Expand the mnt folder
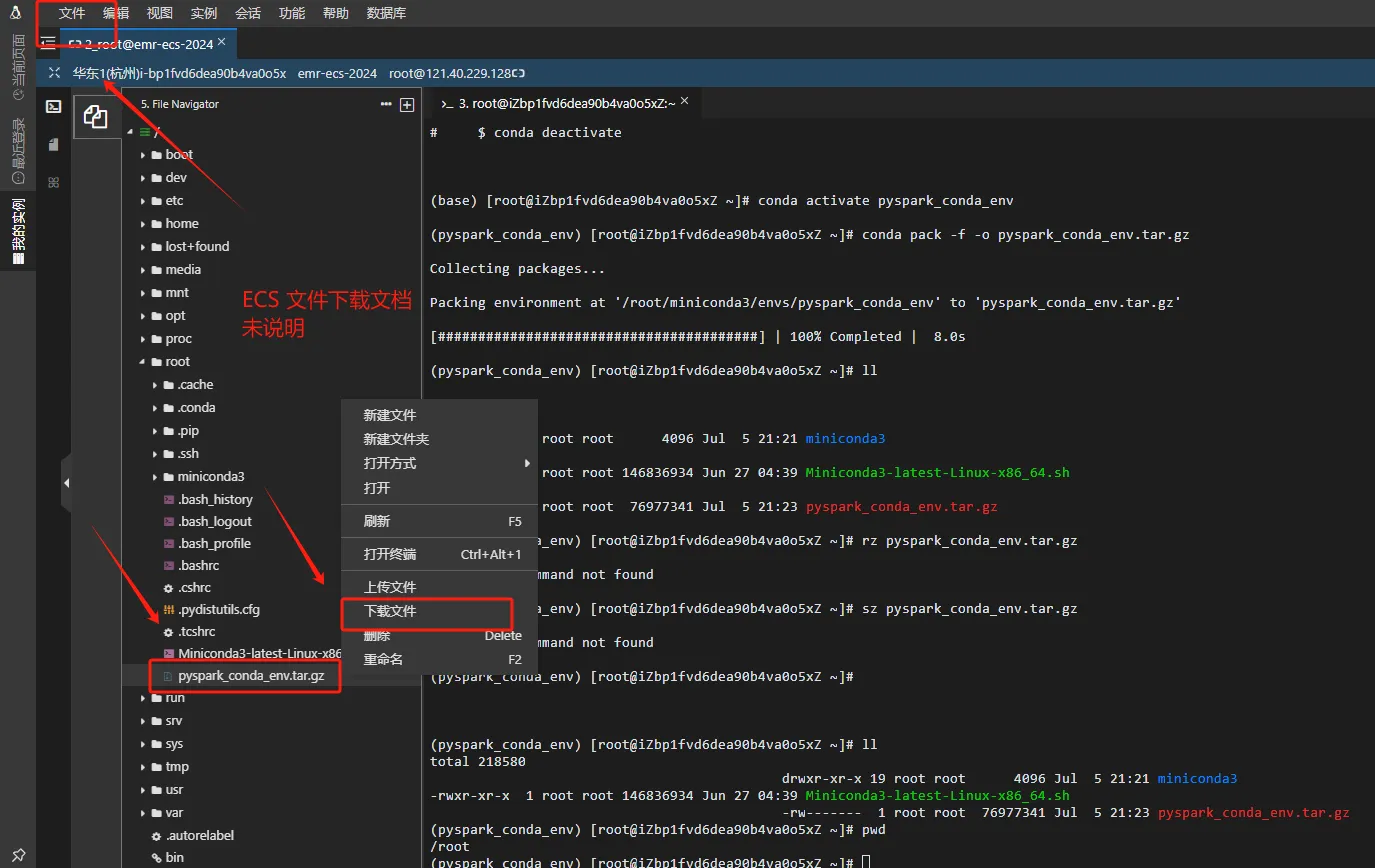 point(143,293)
